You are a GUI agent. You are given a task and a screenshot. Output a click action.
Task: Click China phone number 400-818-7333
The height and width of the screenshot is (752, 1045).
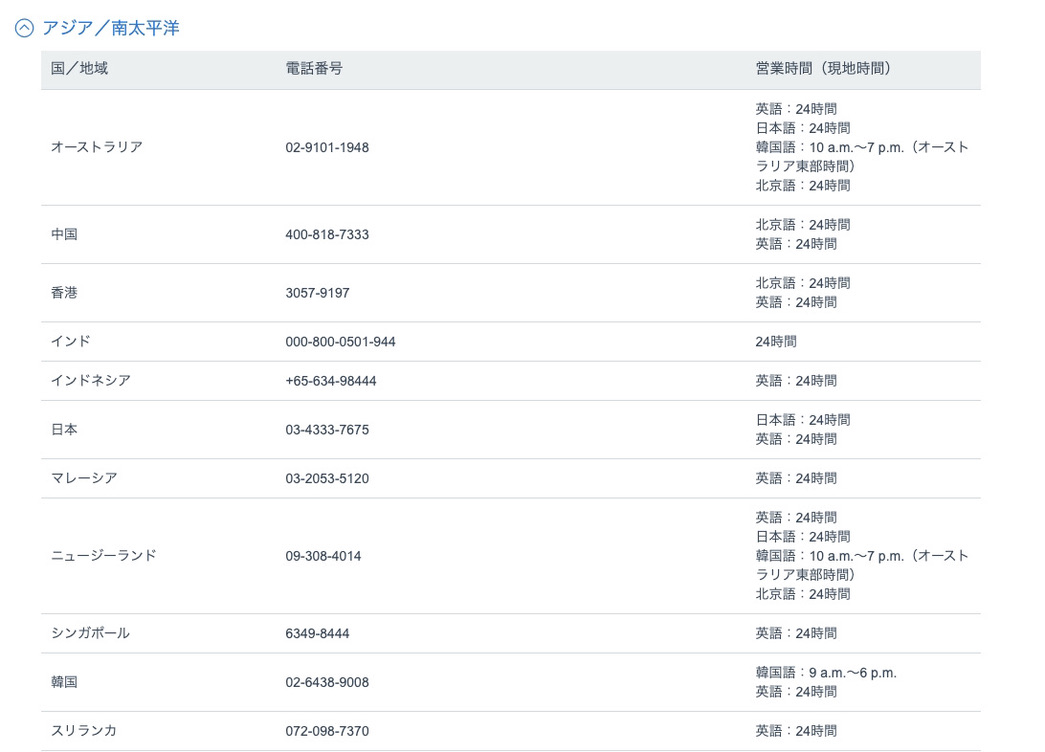[327, 234]
